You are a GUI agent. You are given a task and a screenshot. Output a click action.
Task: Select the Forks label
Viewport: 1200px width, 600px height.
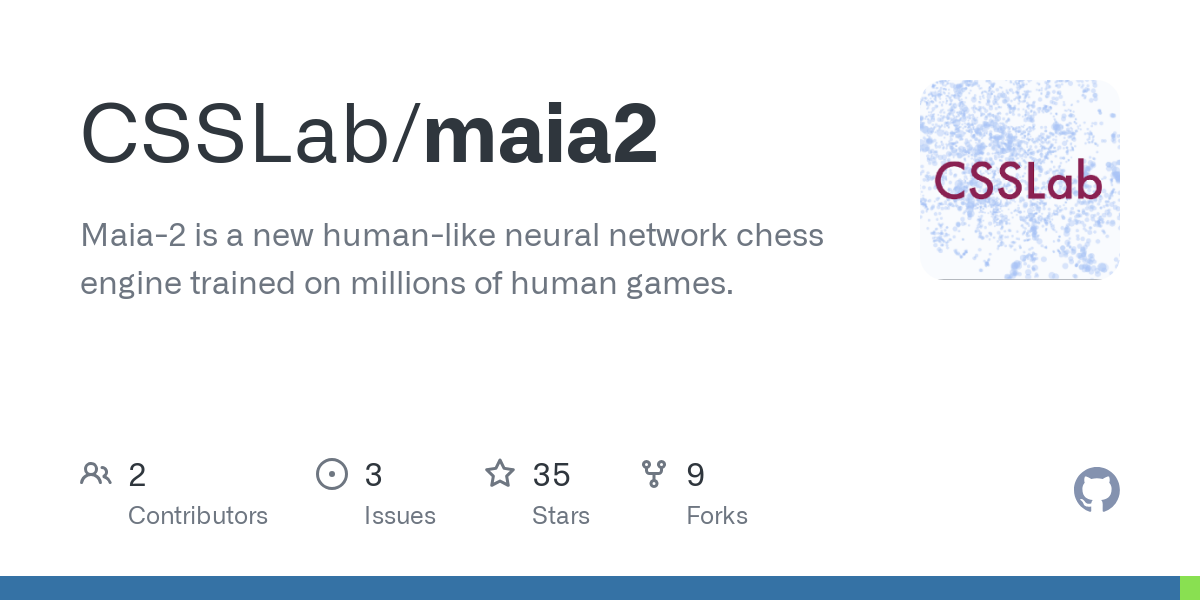(717, 516)
